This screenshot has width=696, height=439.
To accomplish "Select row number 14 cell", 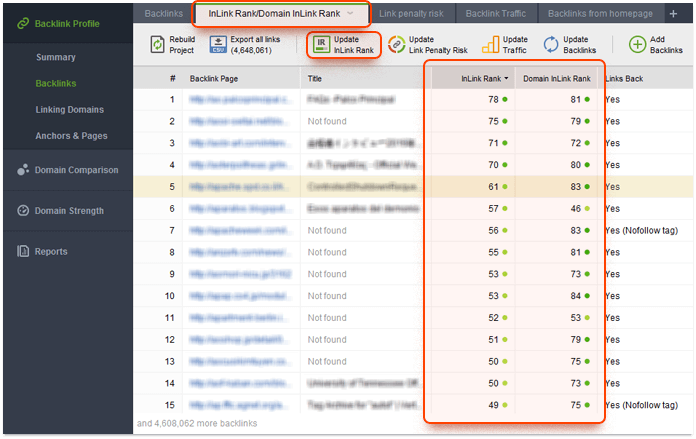I will (x=170, y=384).
